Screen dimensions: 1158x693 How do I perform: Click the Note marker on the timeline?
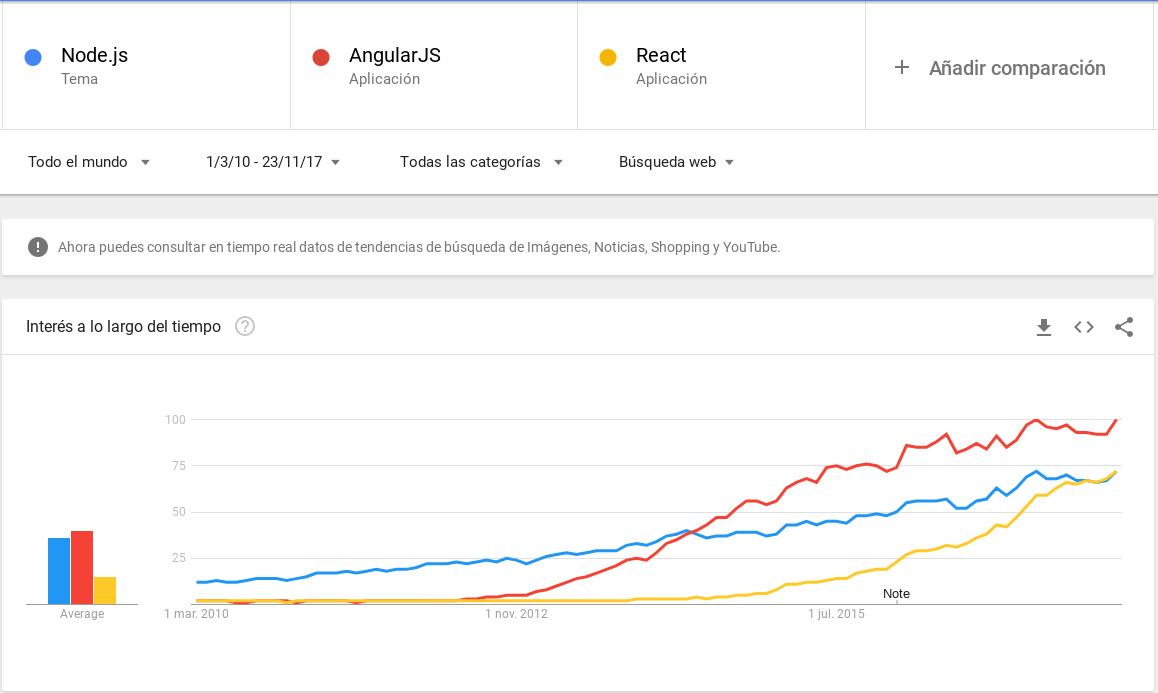point(896,594)
